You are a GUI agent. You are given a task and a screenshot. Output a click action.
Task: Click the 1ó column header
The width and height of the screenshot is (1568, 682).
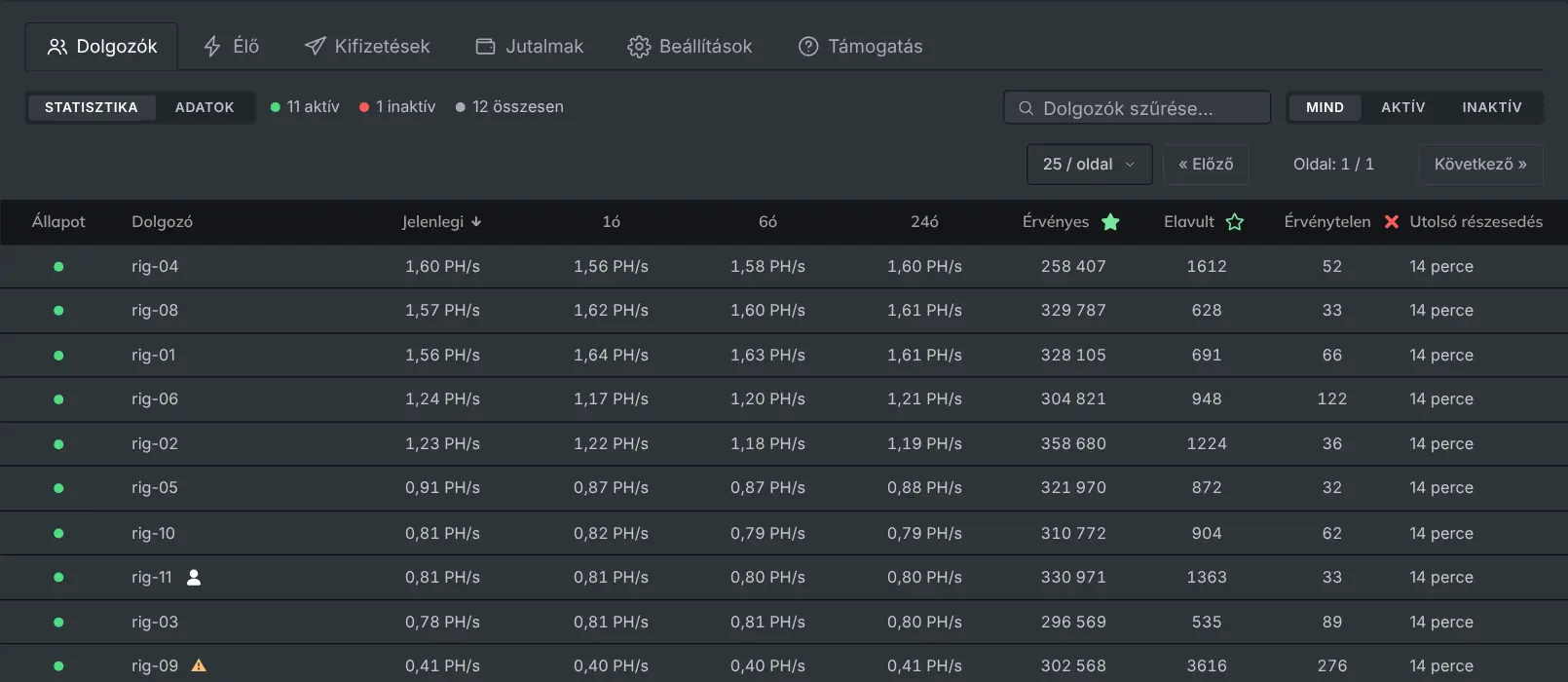611,222
